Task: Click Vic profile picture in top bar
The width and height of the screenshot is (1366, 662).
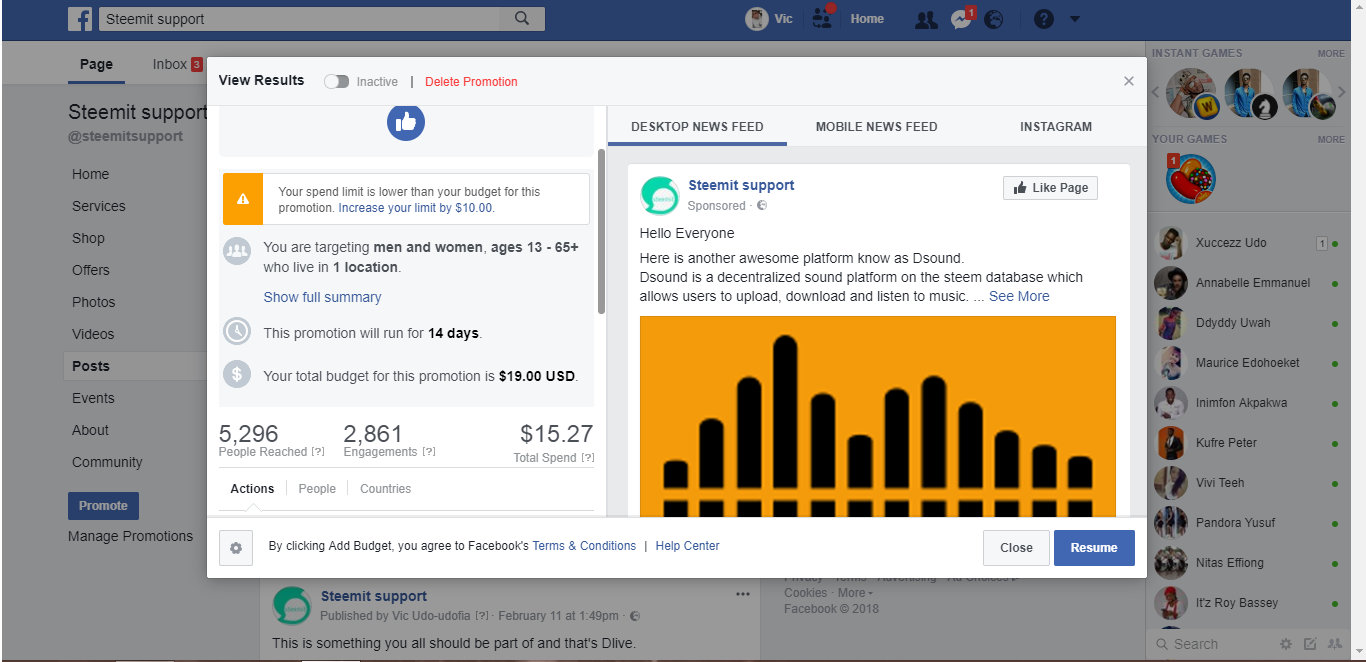Action: (756, 19)
